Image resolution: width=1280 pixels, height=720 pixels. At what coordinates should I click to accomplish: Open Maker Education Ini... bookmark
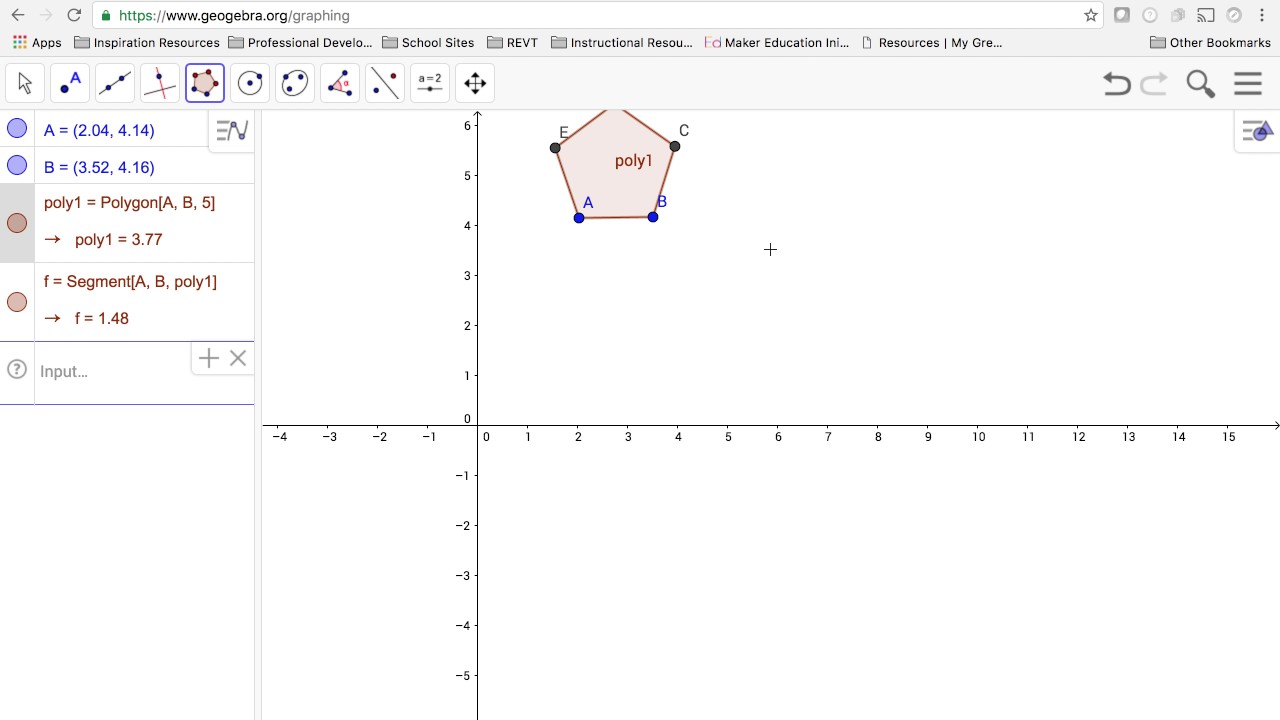777,42
